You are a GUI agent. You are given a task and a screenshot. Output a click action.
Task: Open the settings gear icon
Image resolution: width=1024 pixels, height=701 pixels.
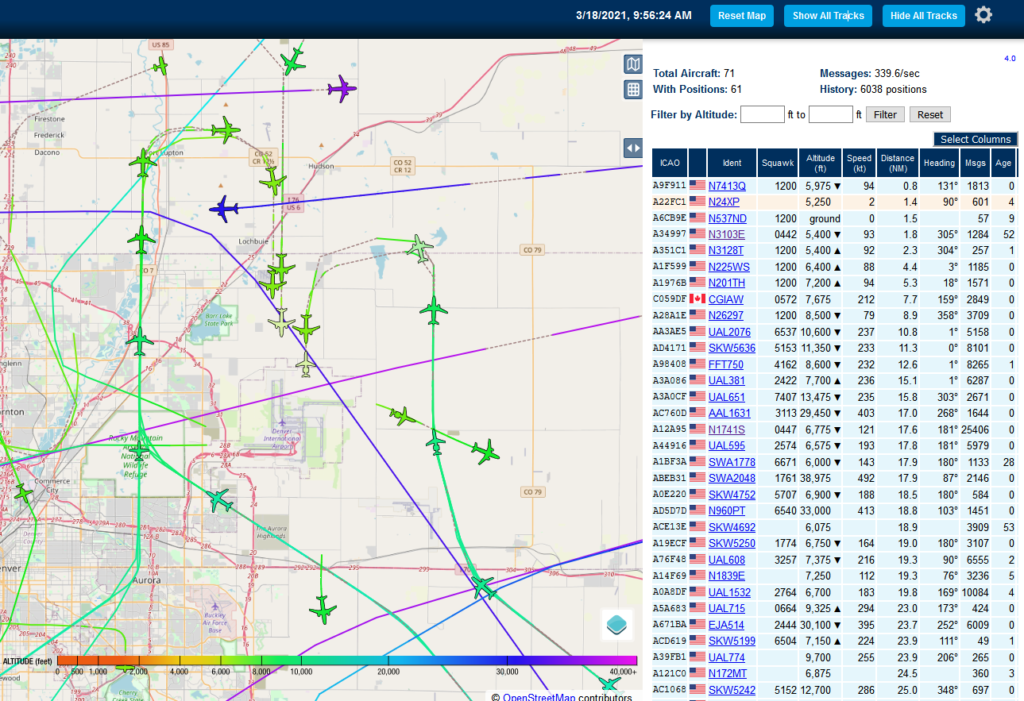[984, 15]
